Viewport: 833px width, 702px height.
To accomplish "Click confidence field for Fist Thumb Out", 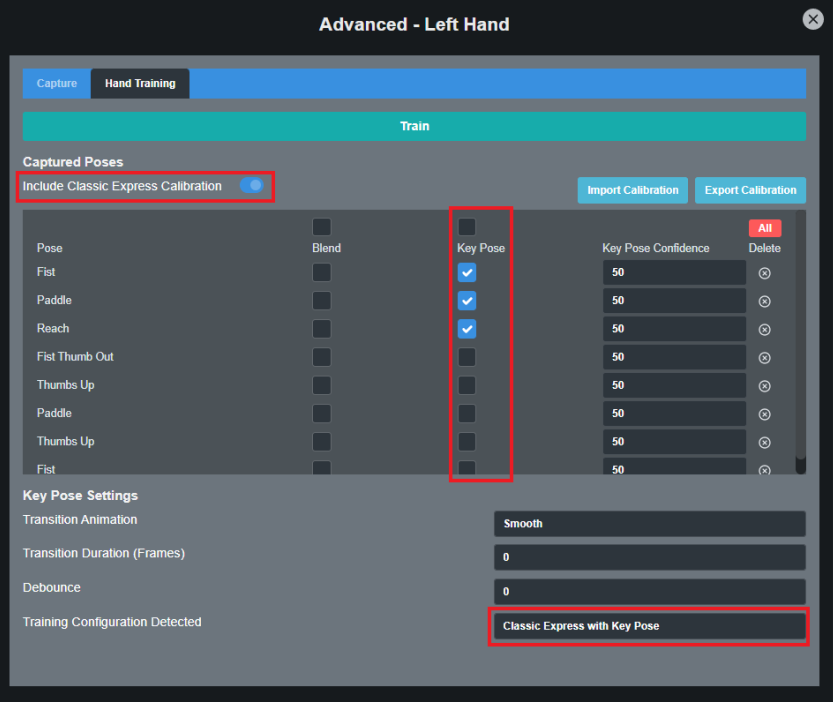I will 674,357.
